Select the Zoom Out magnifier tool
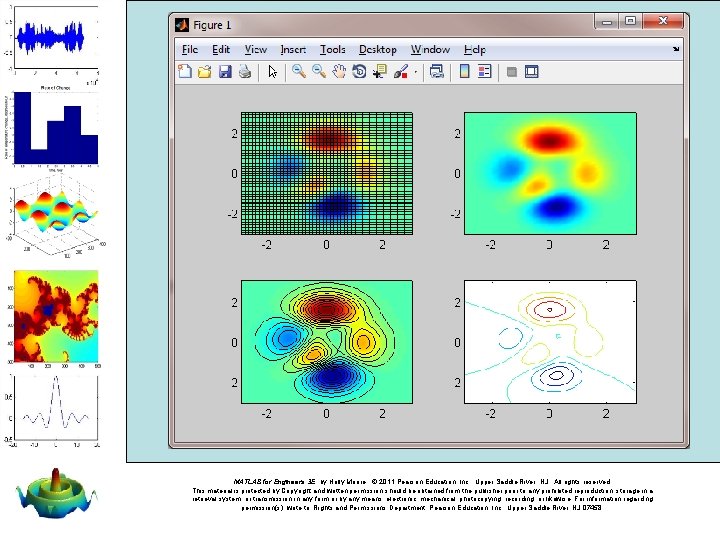 pyautogui.click(x=319, y=71)
